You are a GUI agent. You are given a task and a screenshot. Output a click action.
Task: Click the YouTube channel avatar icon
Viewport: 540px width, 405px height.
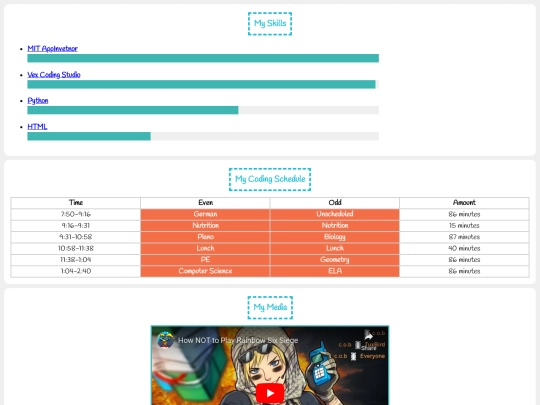pos(165,340)
